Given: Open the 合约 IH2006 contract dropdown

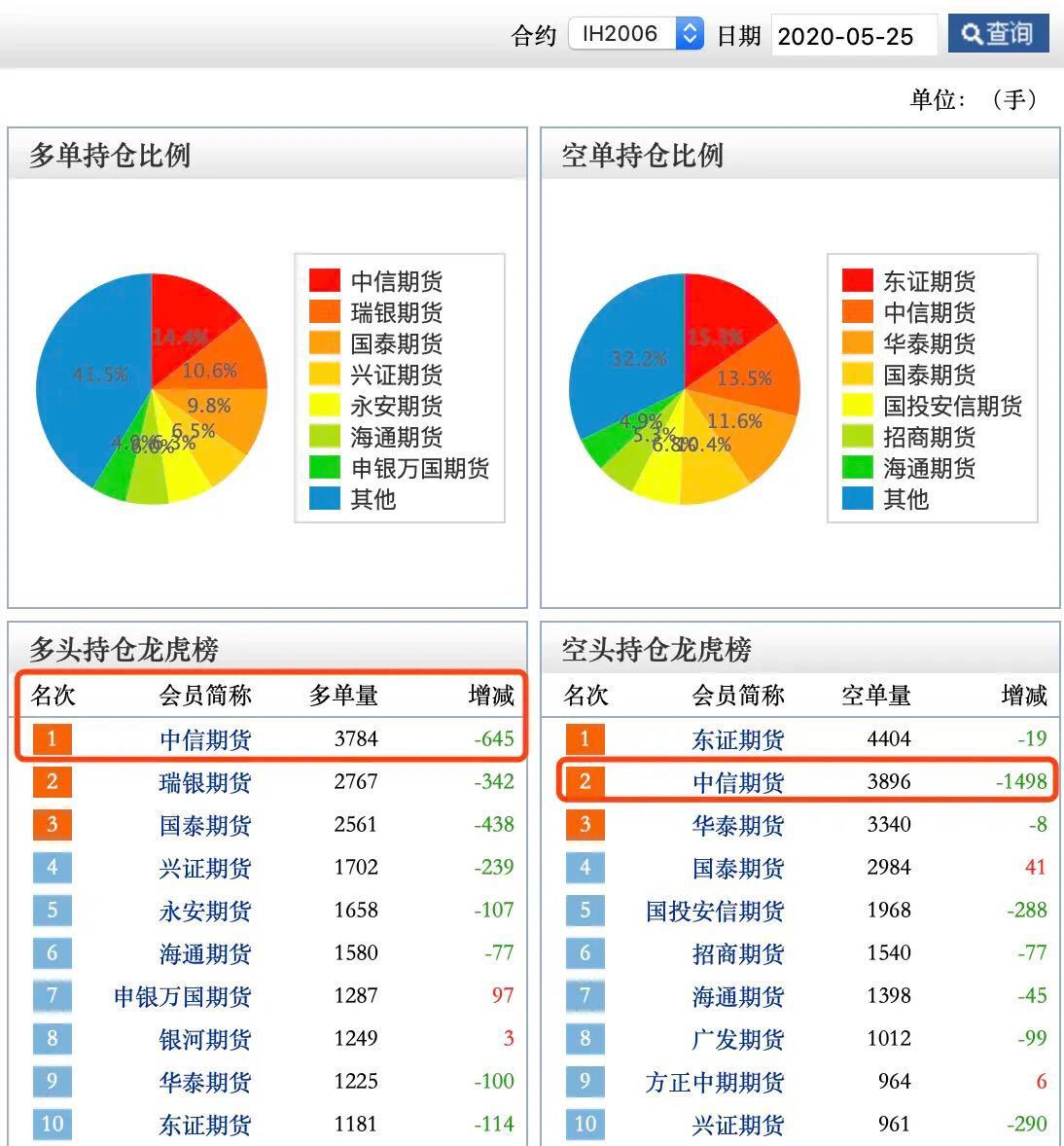Looking at the screenshot, I should click(636, 34).
